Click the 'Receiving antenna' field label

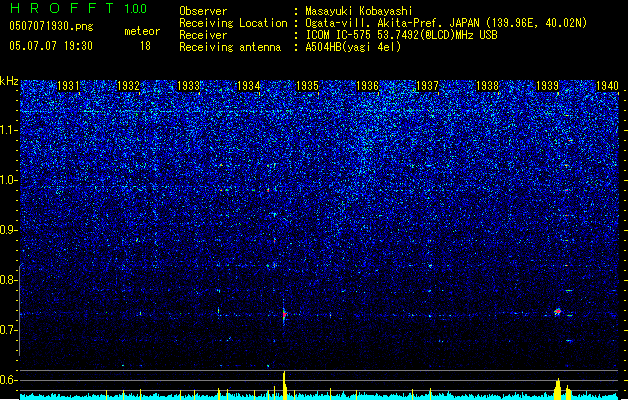click(230, 47)
